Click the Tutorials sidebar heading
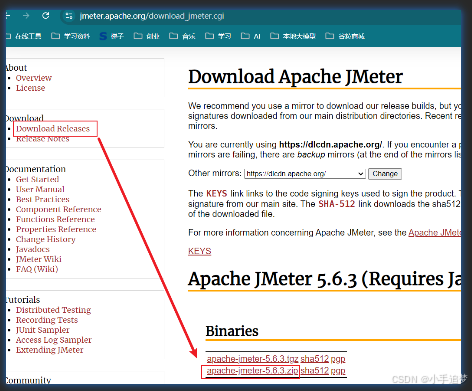472x391 pixels. tap(23, 299)
